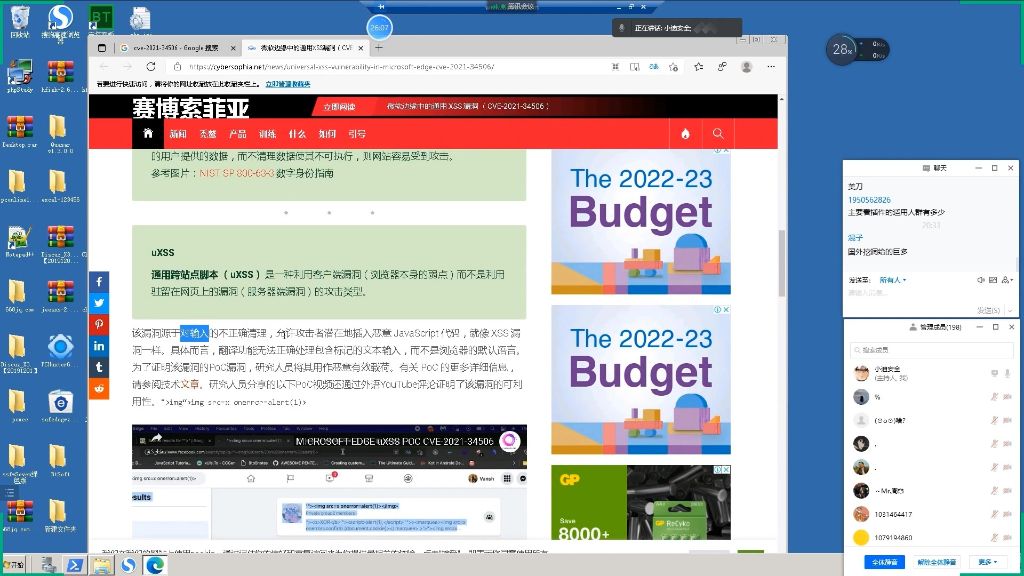
Task: Click the red breaking news label
Action: [338, 106]
